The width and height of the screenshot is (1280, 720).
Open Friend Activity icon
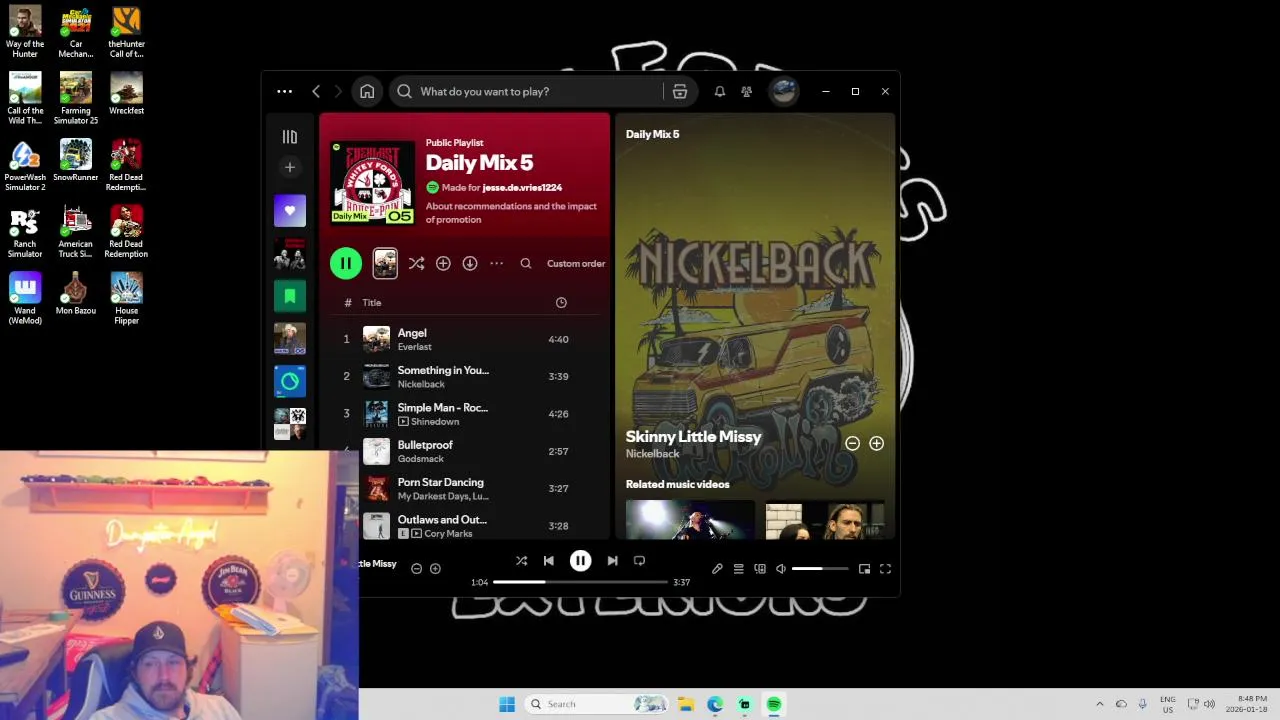(746, 91)
